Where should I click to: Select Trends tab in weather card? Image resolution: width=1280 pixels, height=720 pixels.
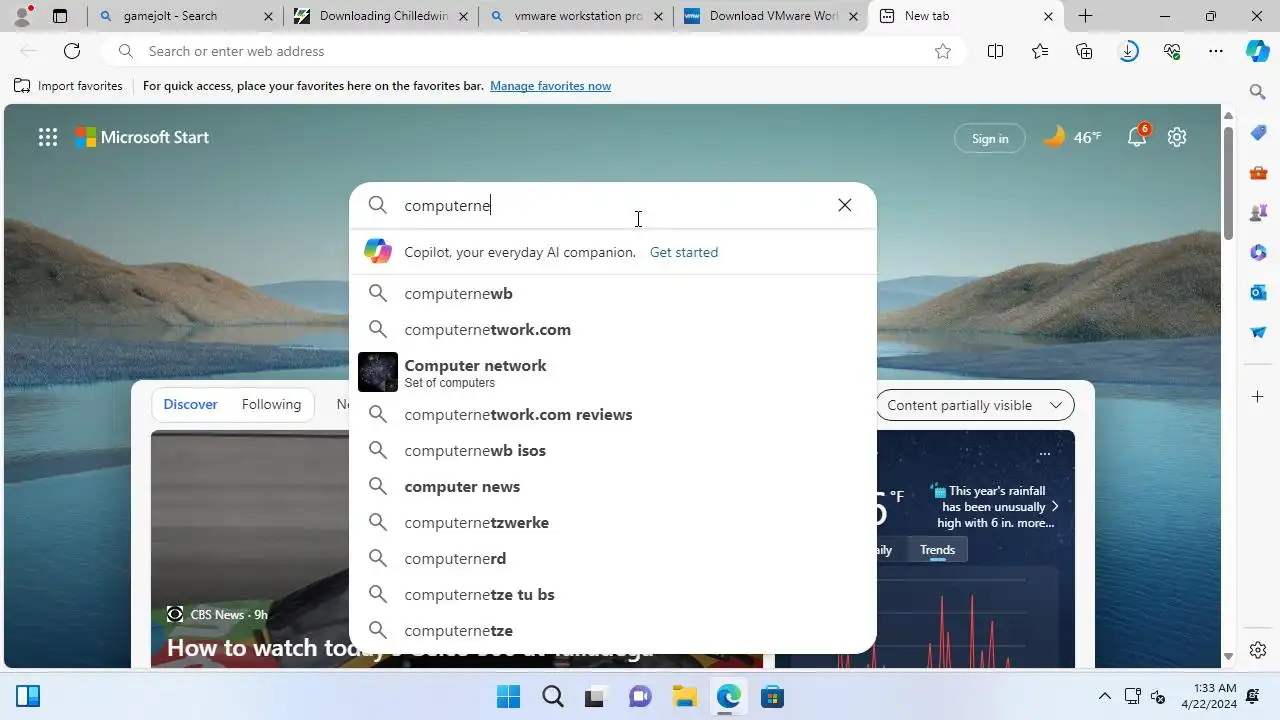[937, 550]
